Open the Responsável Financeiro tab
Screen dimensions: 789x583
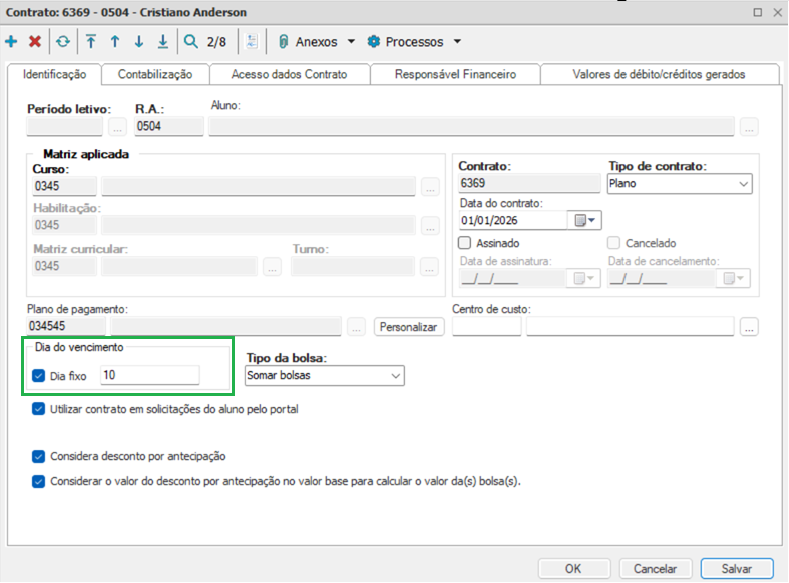click(455, 74)
